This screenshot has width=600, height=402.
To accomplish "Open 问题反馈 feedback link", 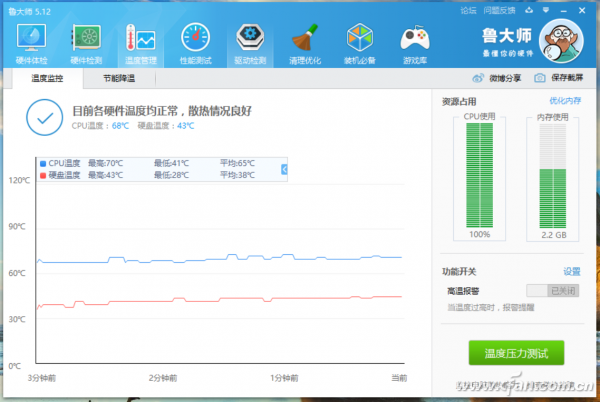I will click(499, 11).
